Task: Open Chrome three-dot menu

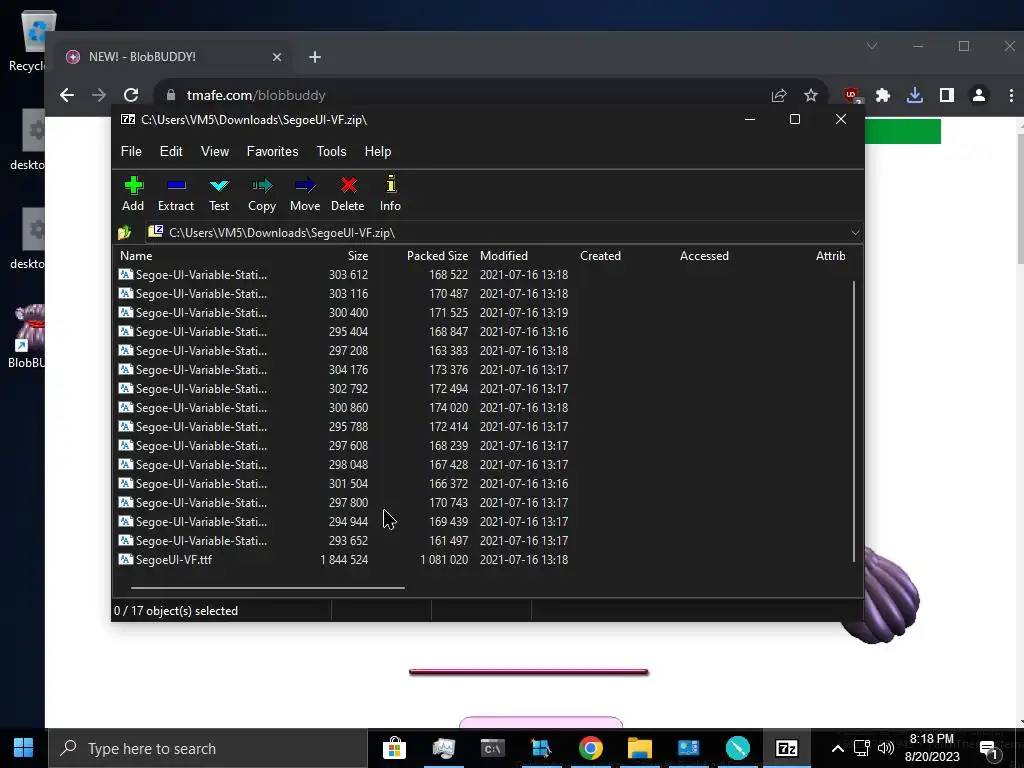Action: pyautogui.click(x=1011, y=95)
